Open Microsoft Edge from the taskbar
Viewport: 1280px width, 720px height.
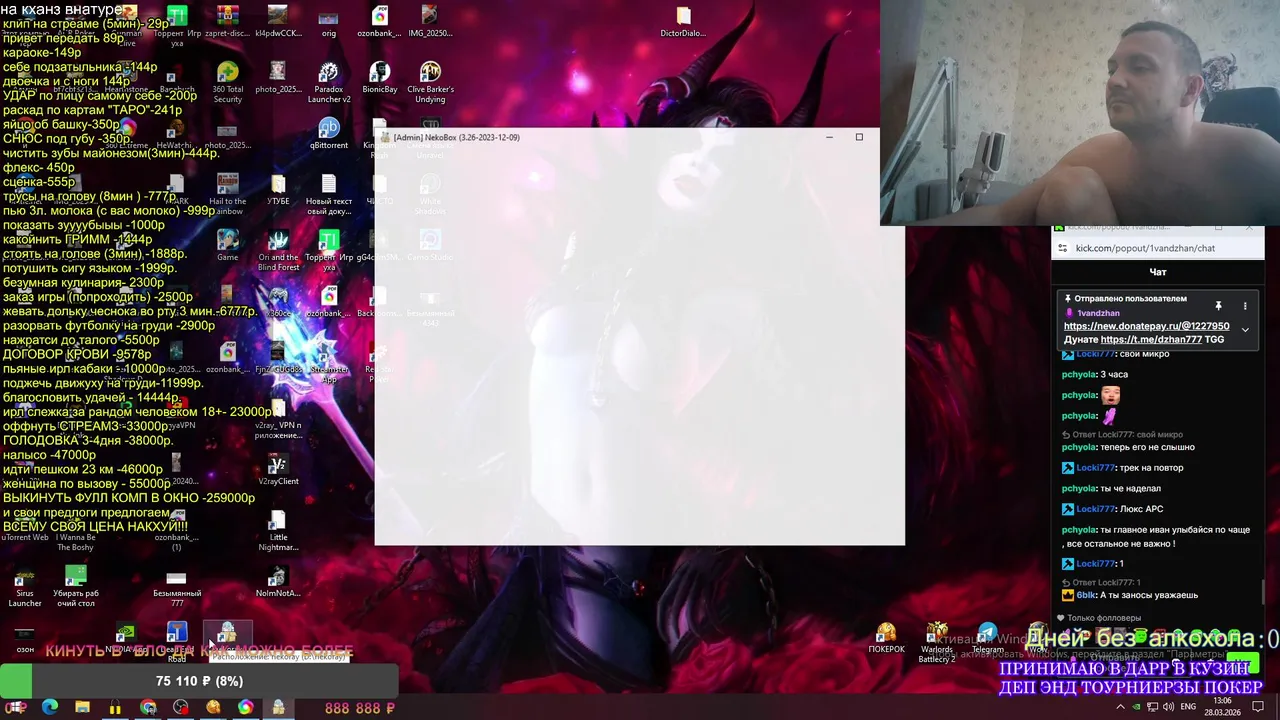pos(50,707)
